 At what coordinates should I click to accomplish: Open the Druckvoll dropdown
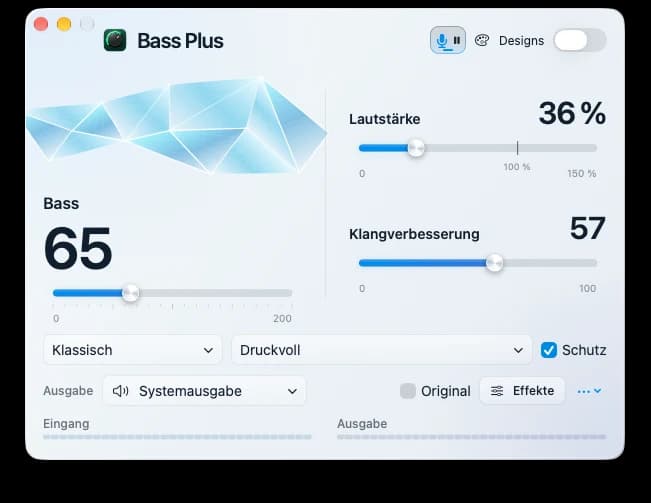tap(381, 350)
